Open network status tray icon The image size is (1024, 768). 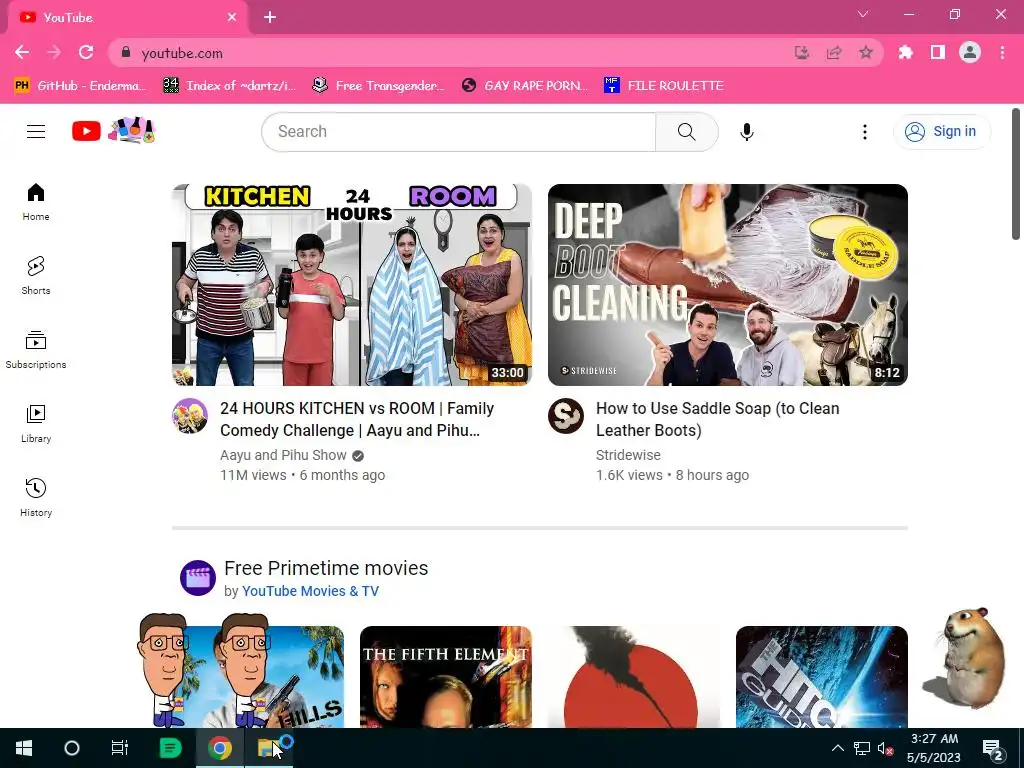coord(862,748)
